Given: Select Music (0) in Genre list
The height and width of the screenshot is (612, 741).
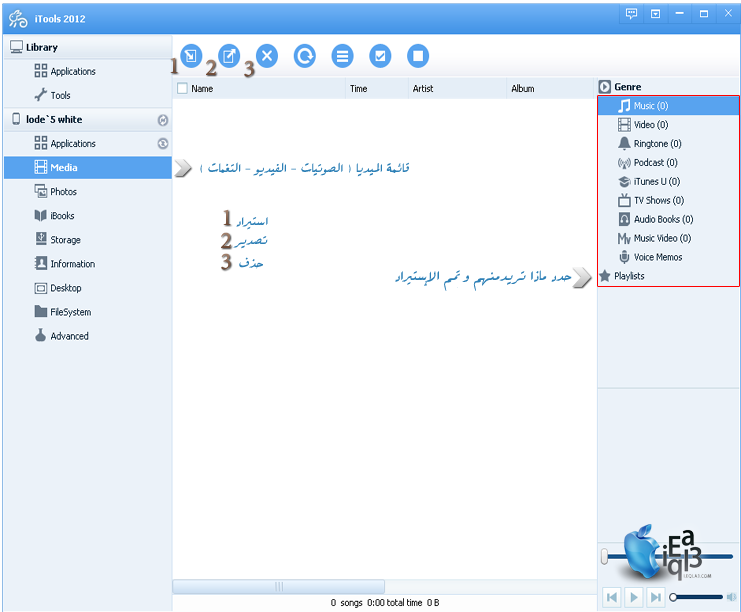Looking at the screenshot, I should 650,106.
